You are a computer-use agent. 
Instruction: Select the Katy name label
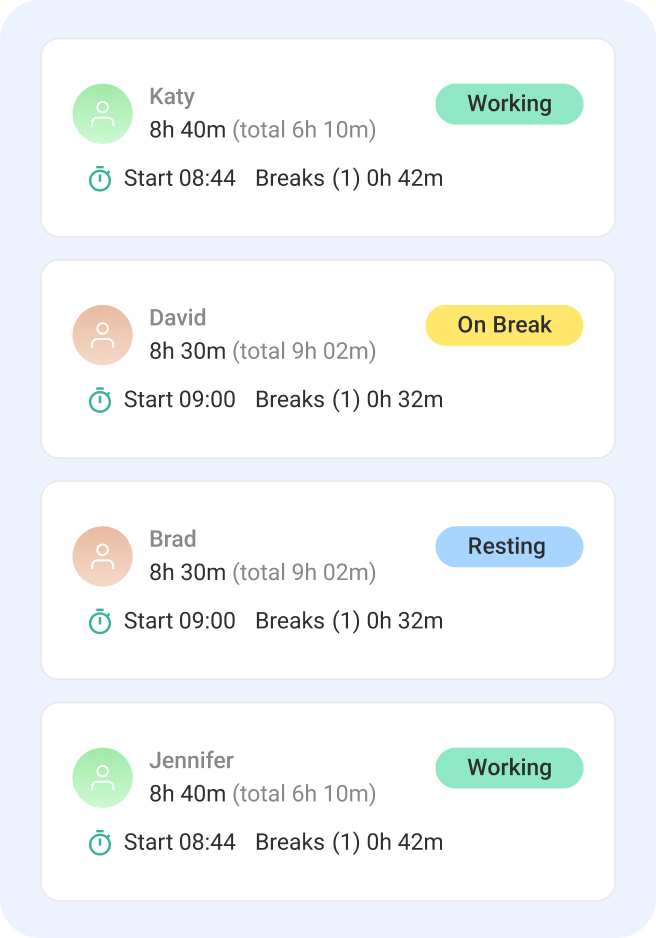pos(172,97)
